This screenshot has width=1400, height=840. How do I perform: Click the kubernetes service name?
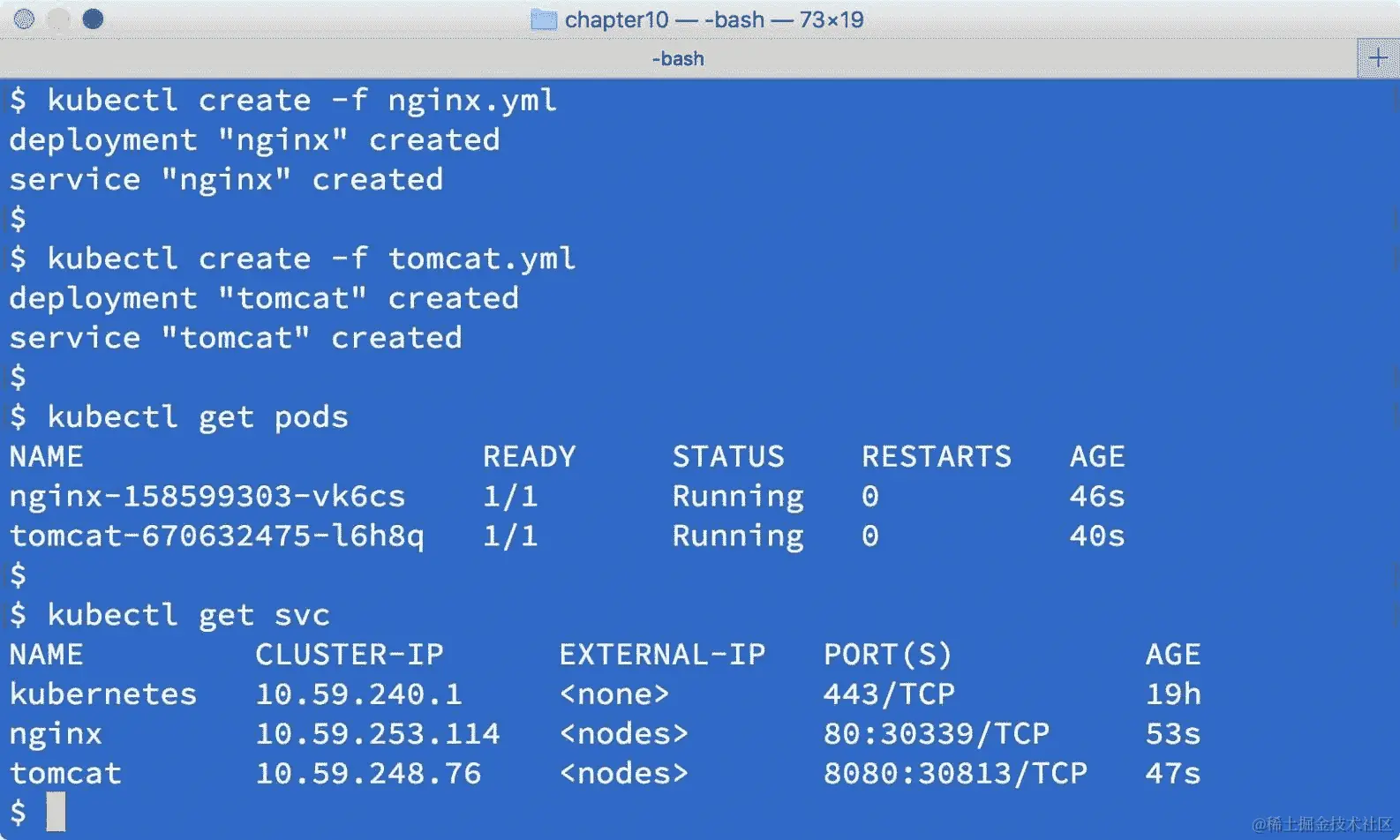tap(103, 694)
